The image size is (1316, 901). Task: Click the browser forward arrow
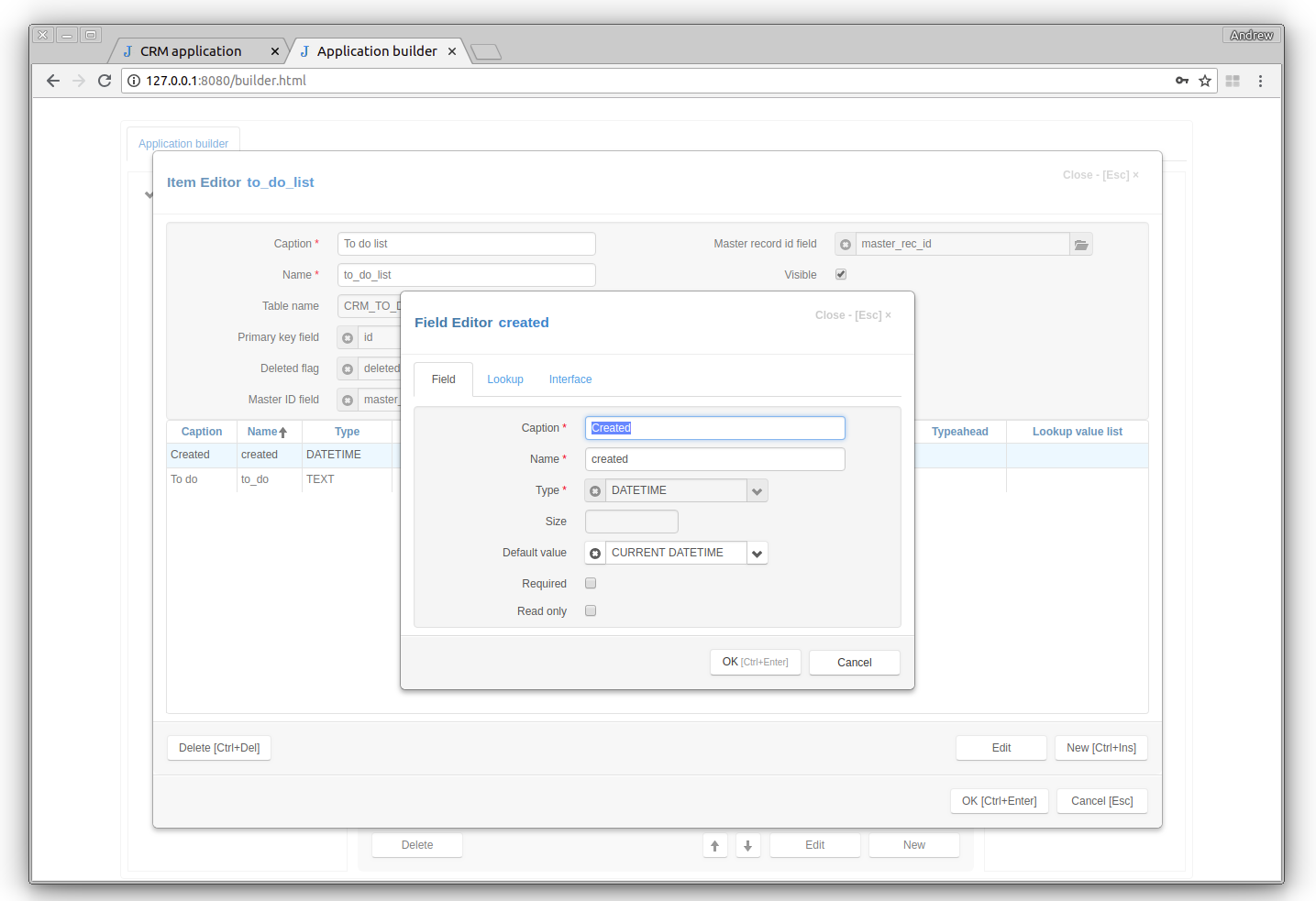point(79,81)
